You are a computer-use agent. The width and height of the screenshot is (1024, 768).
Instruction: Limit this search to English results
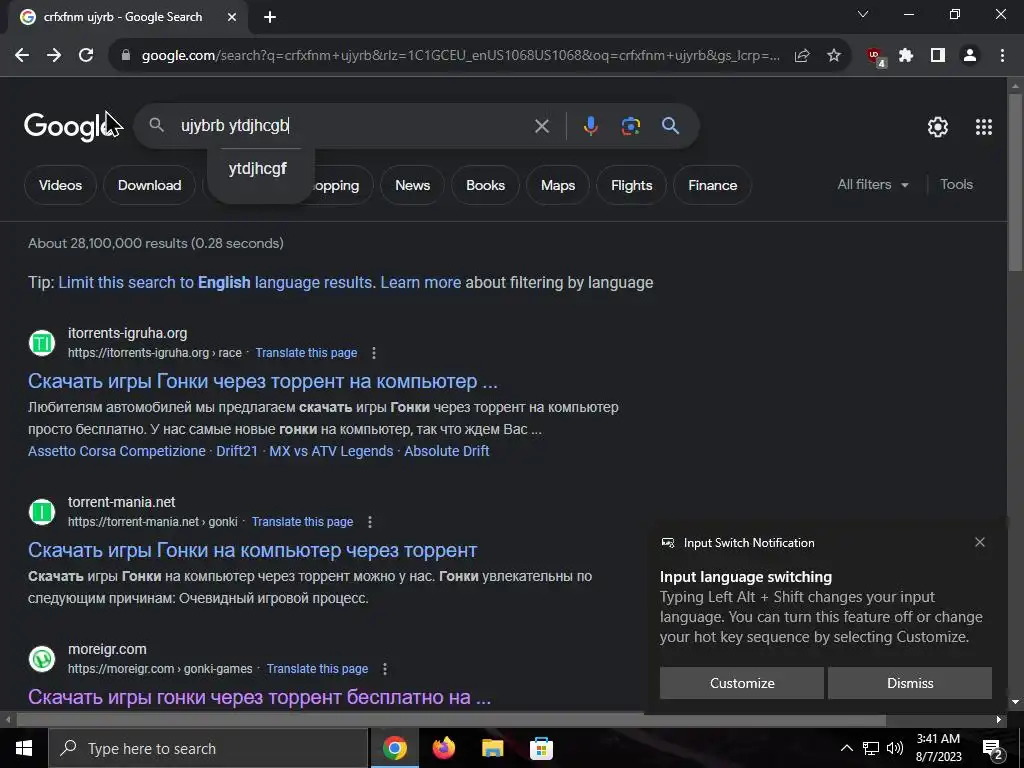[x=216, y=283]
